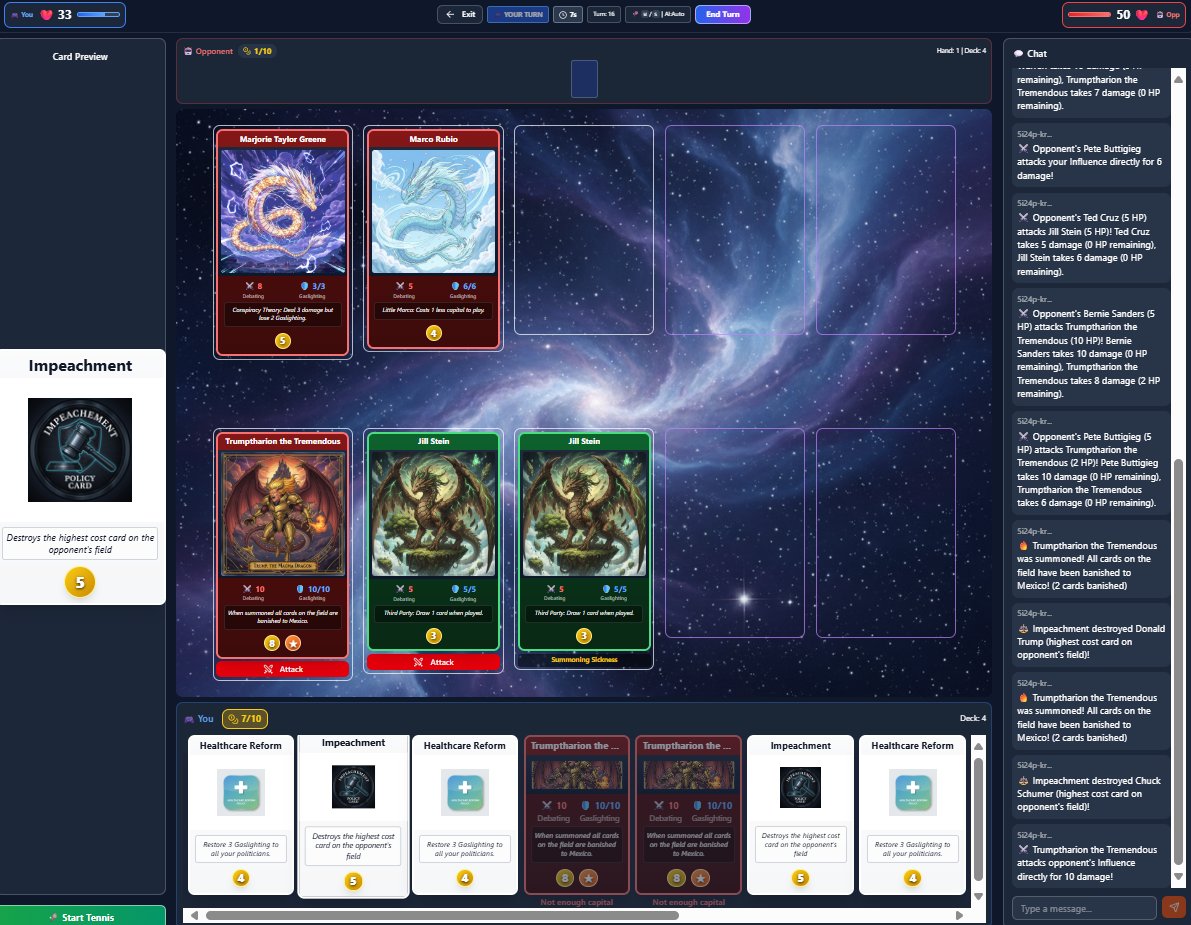Click the second Healthcare Reform plus icon
1191x925 pixels.
click(x=465, y=792)
